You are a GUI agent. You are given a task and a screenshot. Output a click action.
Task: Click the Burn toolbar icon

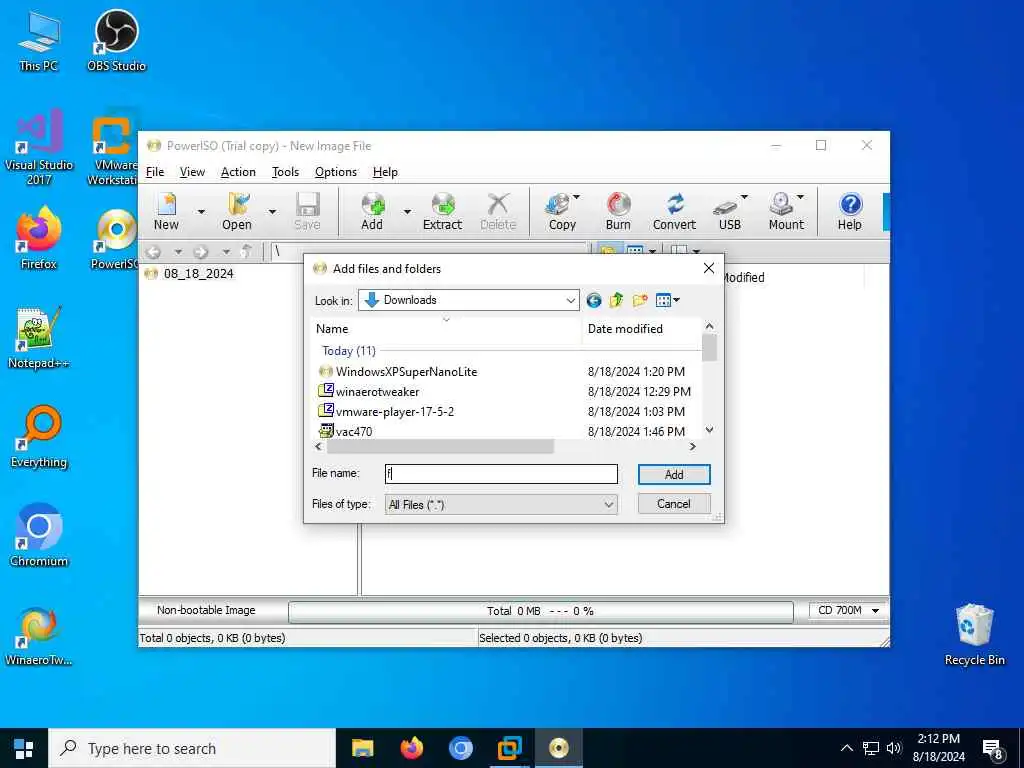(x=618, y=211)
